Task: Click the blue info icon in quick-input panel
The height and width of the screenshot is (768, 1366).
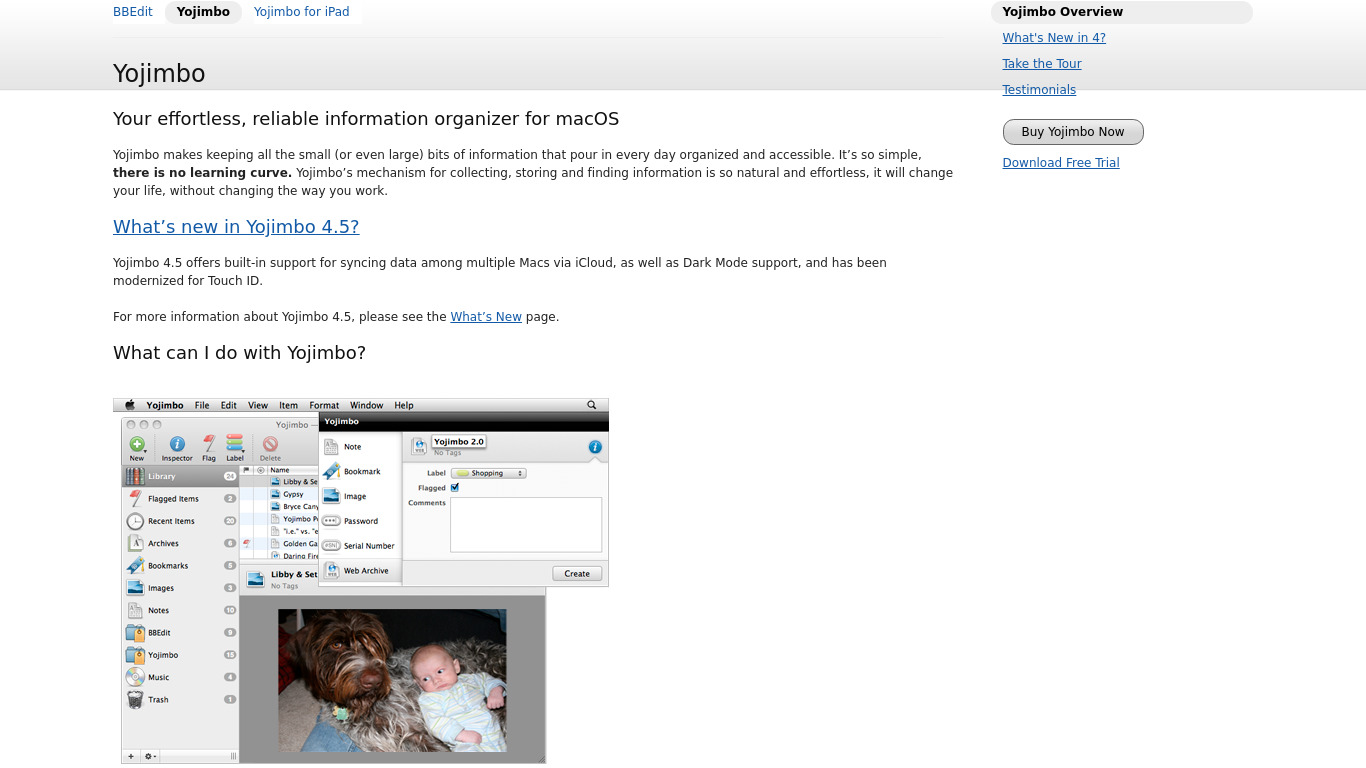Action: point(595,447)
